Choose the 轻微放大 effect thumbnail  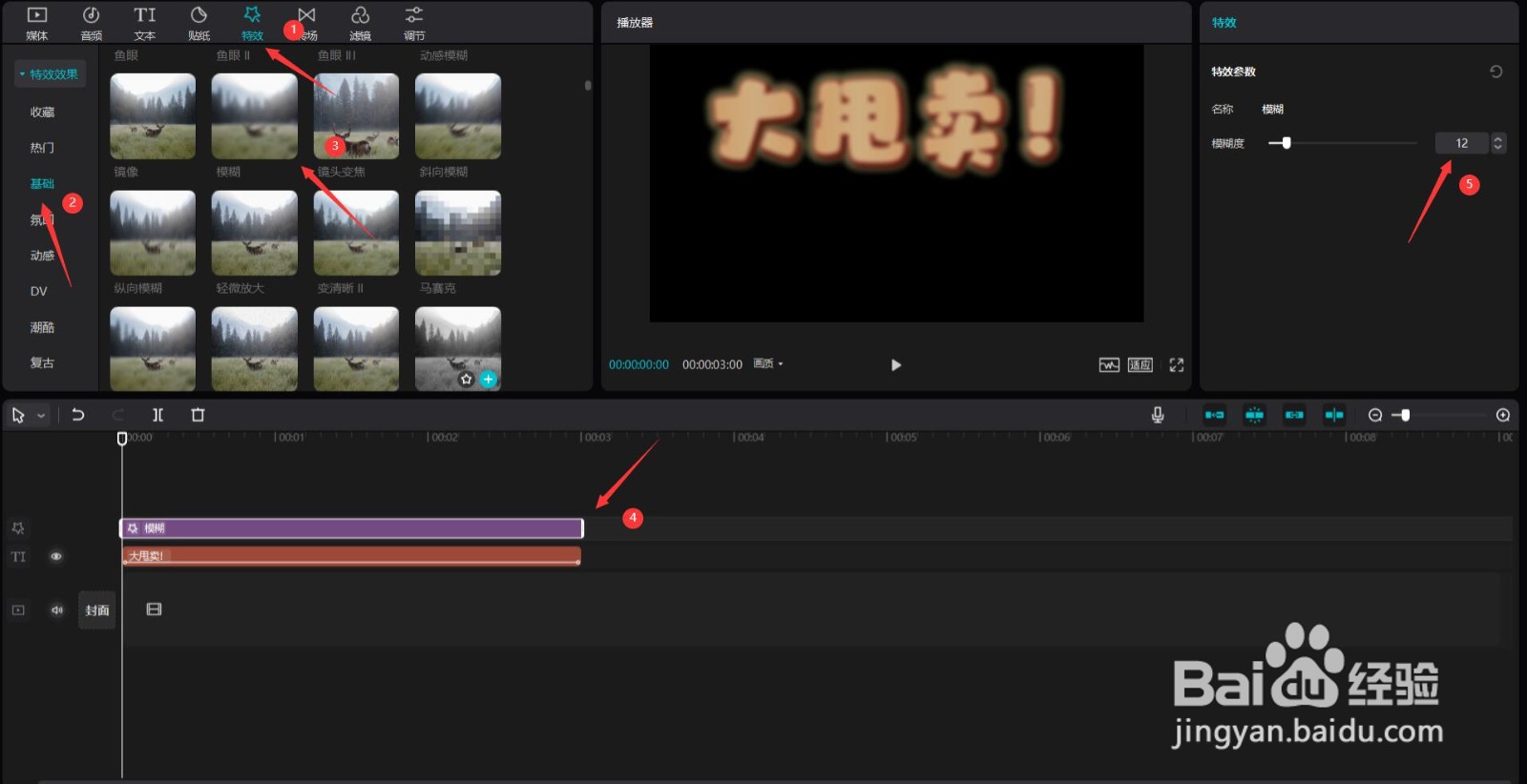255,233
